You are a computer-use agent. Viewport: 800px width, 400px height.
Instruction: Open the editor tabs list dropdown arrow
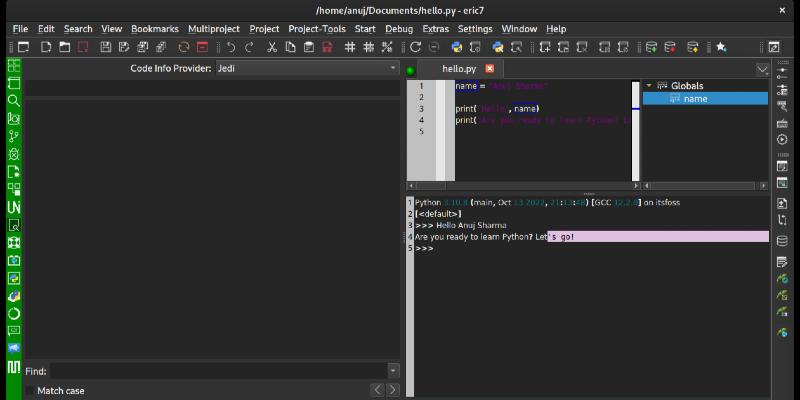[x=762, y=69]
